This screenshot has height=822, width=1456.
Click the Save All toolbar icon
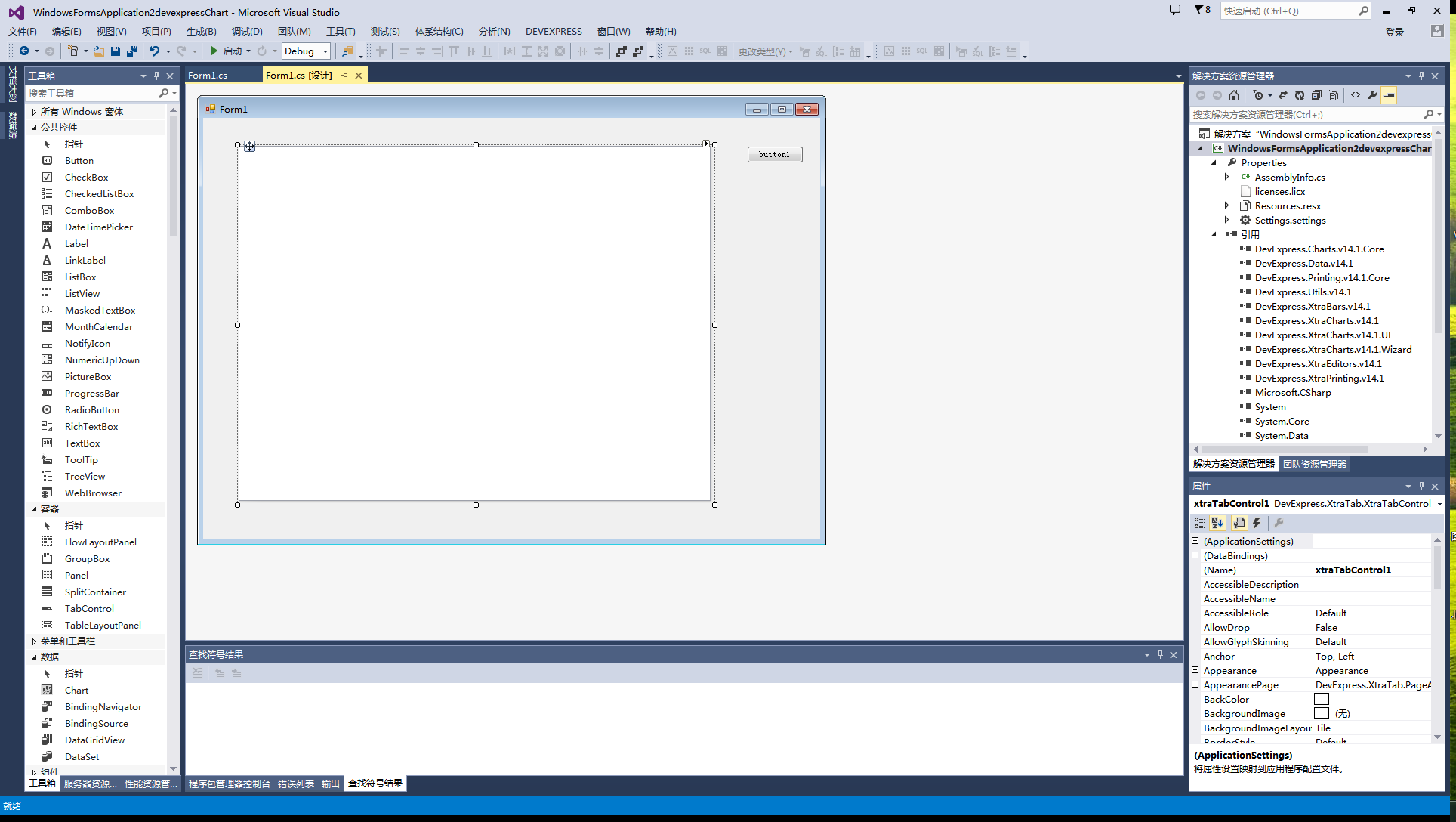click(132, 51)
